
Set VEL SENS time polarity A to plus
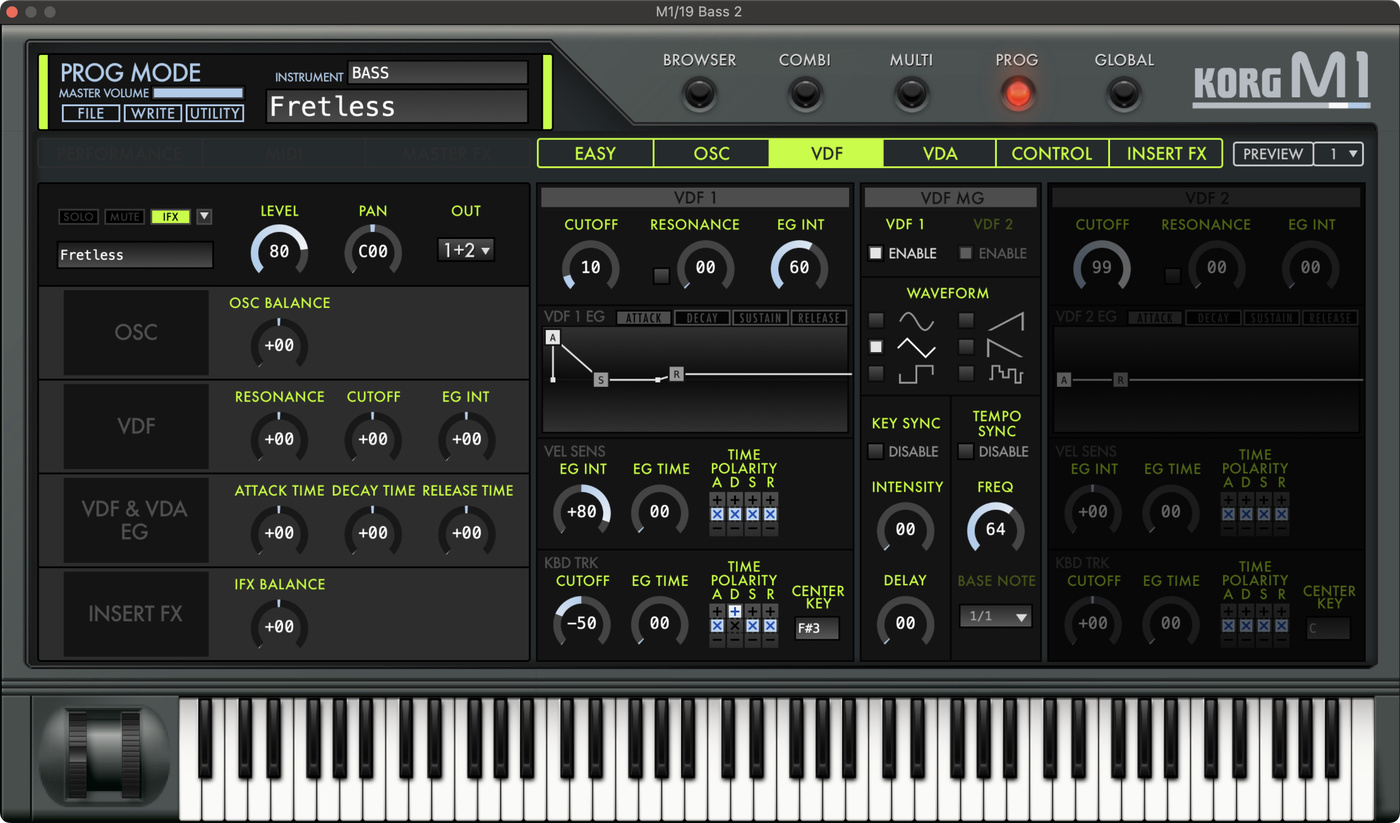[717, 500]
